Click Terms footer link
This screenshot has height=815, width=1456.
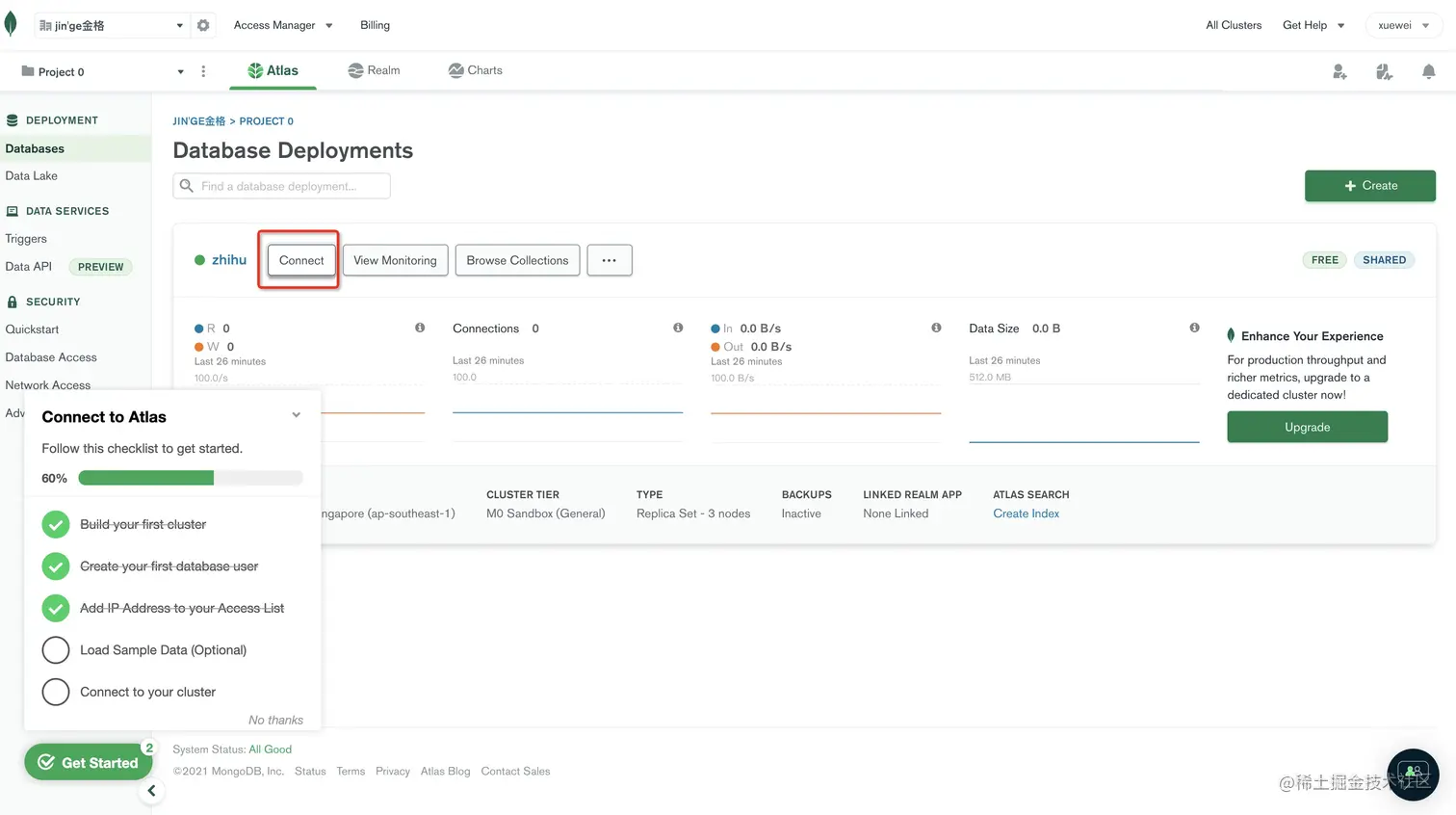[x=351, y=771]
